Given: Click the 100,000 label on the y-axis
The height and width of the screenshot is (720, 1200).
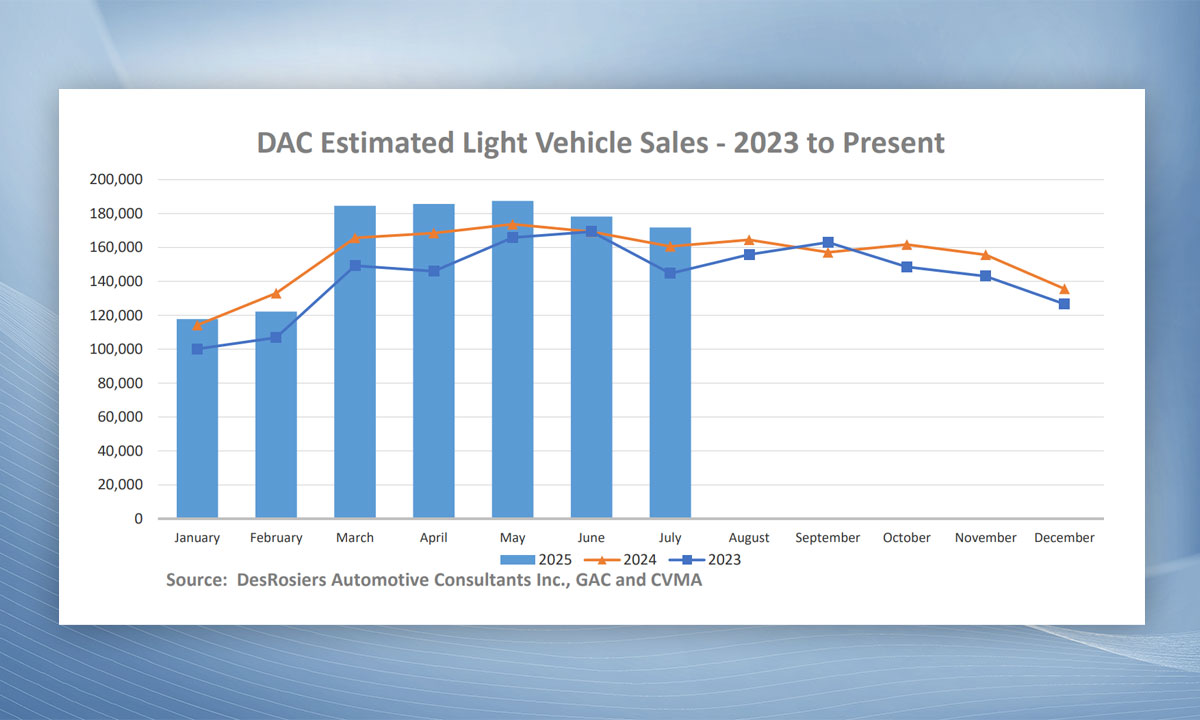Looking at the screenshot, I should pyautogui.click(x=117, y=349).
